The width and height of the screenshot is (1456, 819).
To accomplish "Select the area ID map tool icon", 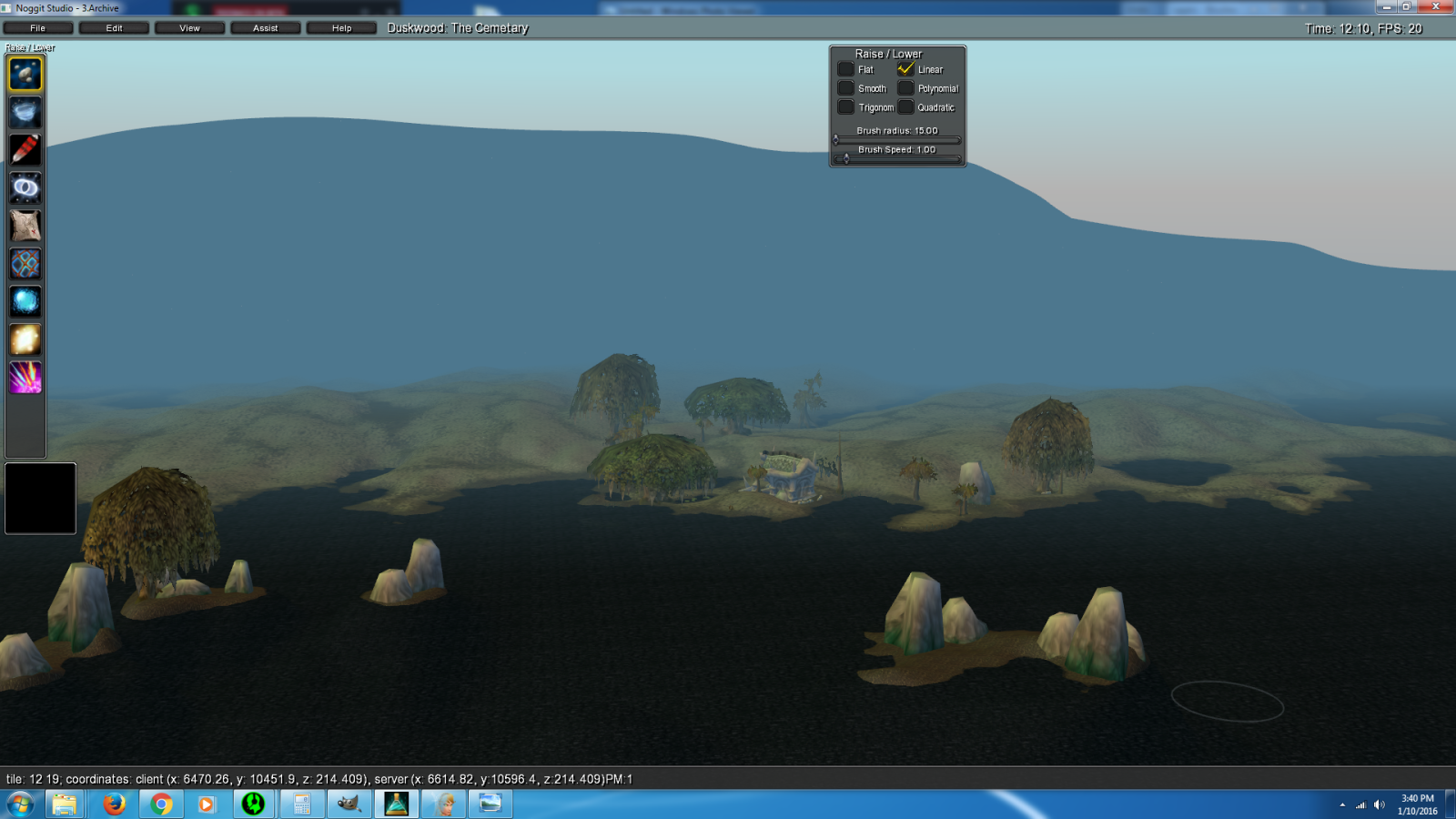I will 25,226.
